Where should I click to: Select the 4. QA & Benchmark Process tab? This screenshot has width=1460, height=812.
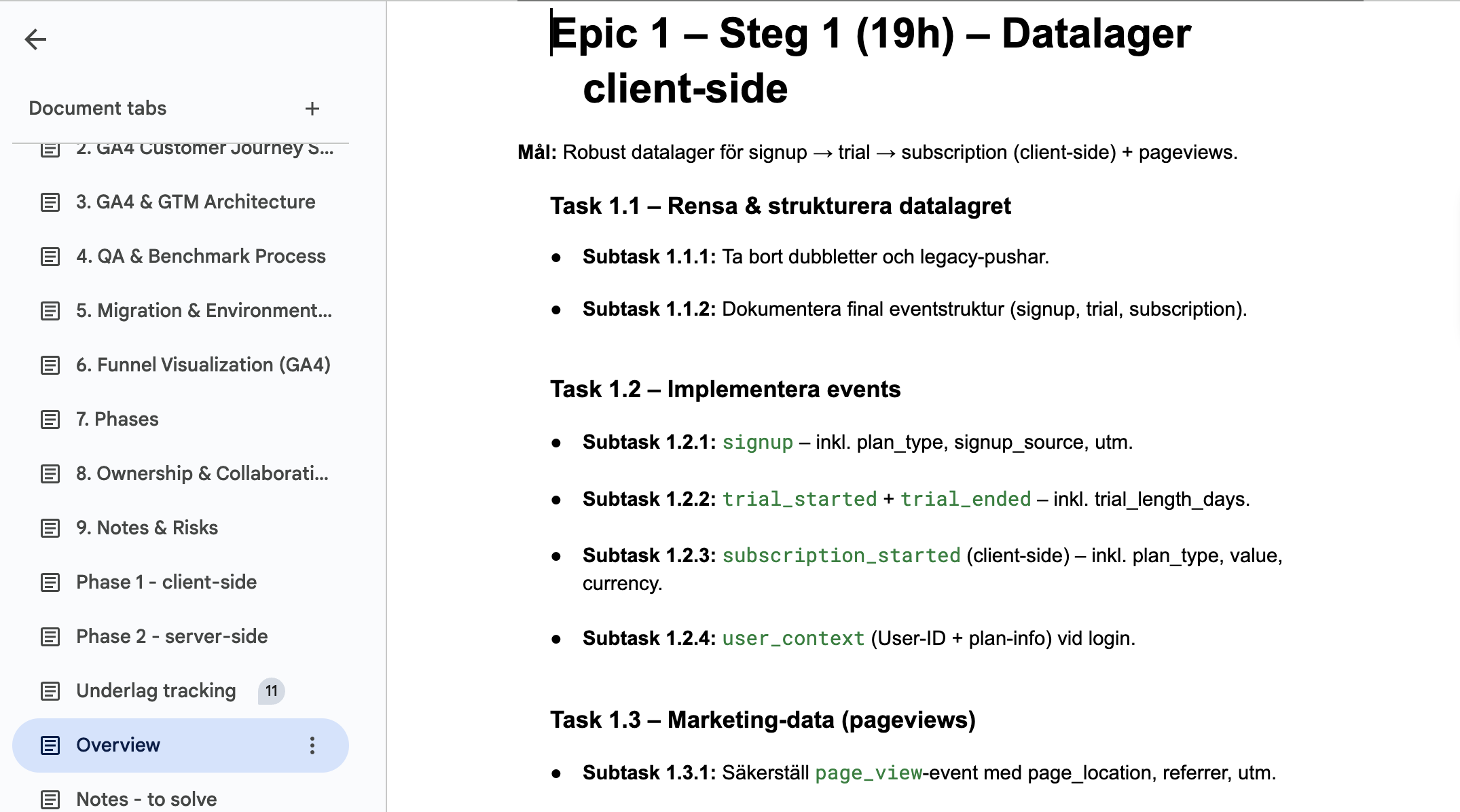point(201,256)
